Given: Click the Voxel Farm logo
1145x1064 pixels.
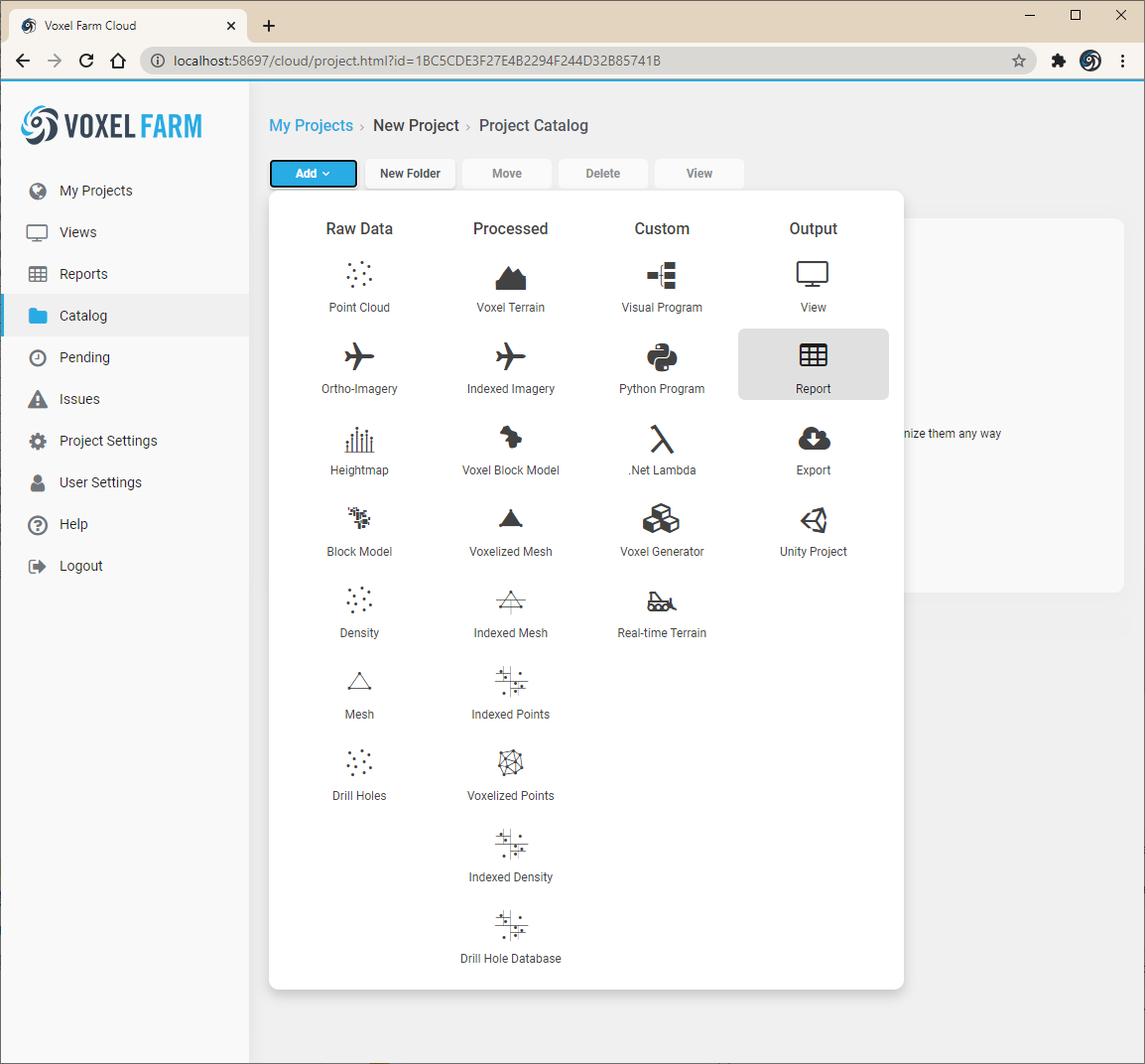Looking at the screenshot, I should (x=112, y=126).
